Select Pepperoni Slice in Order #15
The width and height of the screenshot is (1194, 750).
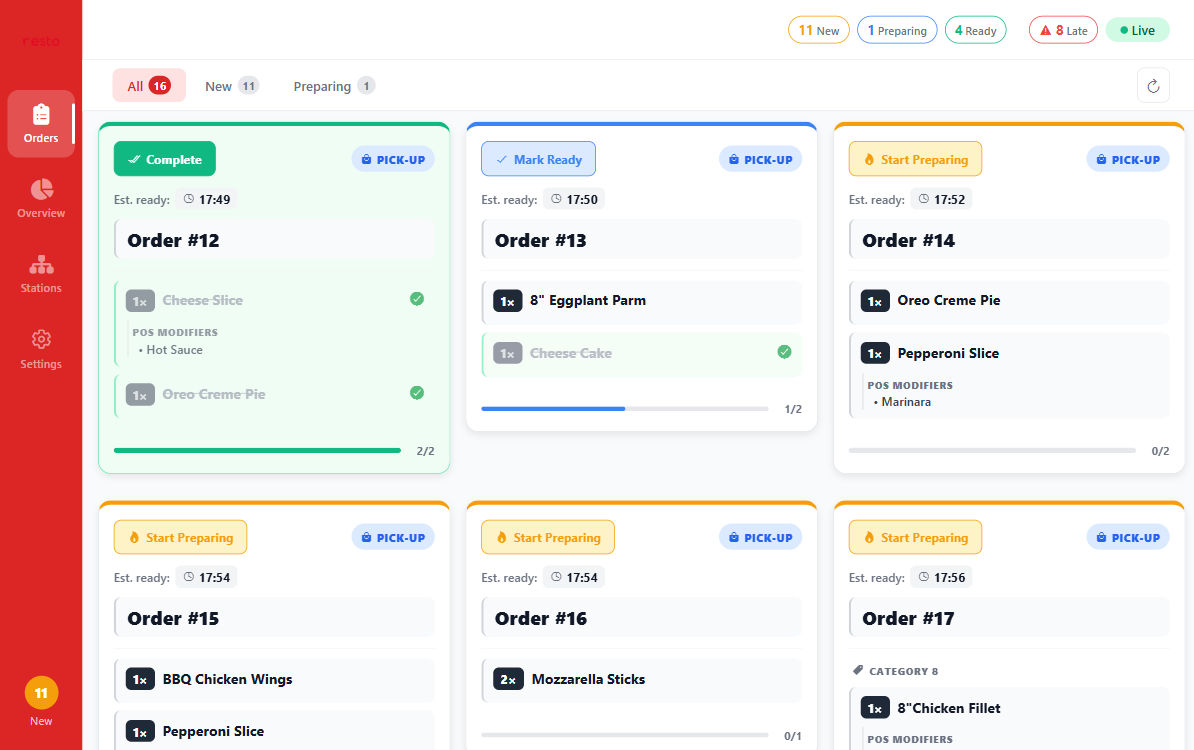tap(274, 730)
